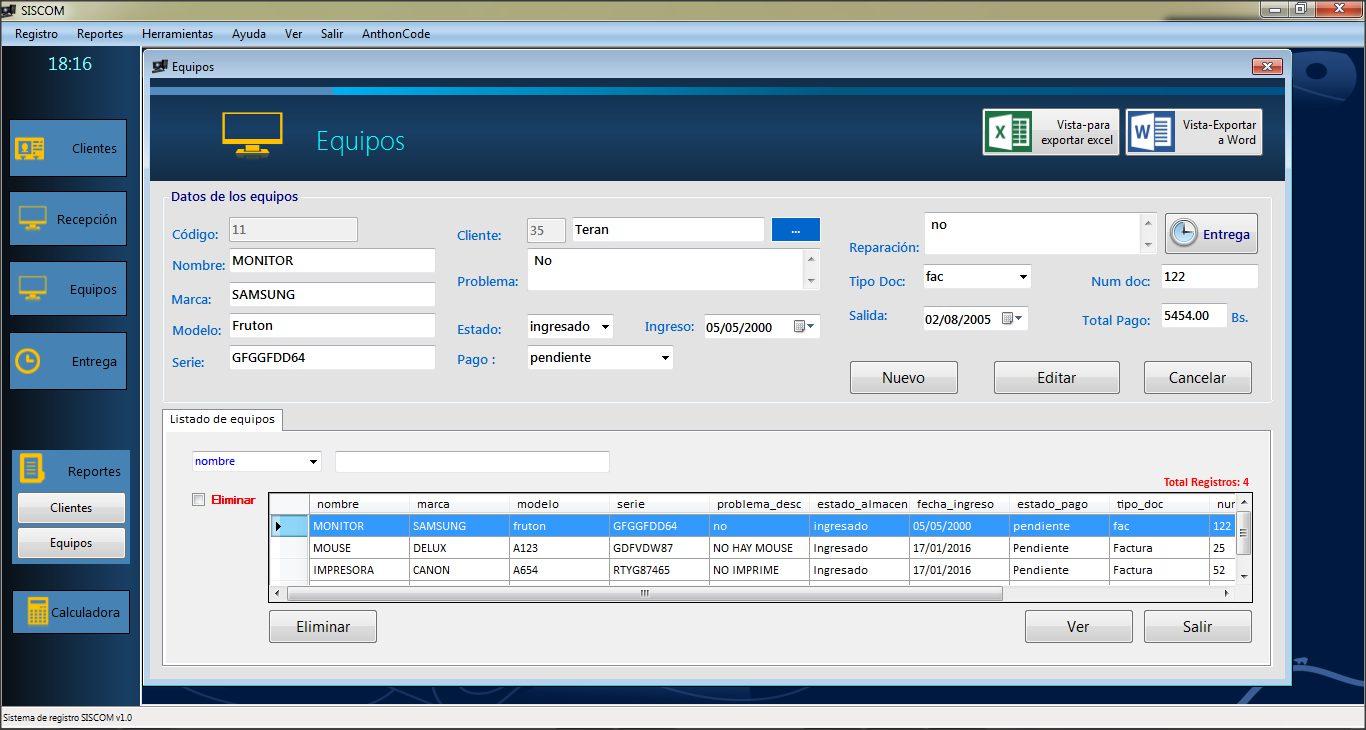1366x730 pixels.
Task: Expand the Pago dropdown showing pendiente
Action: [x=665, y=357]
